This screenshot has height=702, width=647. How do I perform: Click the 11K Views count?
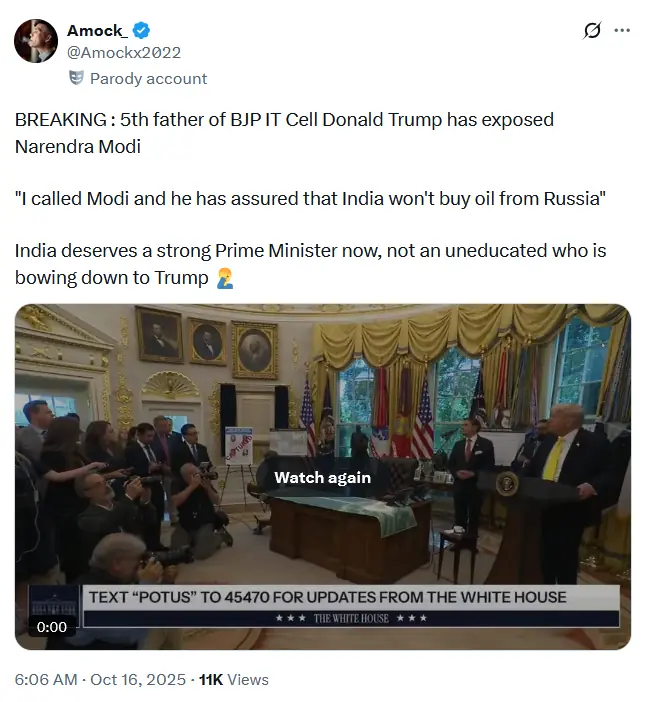click(234, 679)
